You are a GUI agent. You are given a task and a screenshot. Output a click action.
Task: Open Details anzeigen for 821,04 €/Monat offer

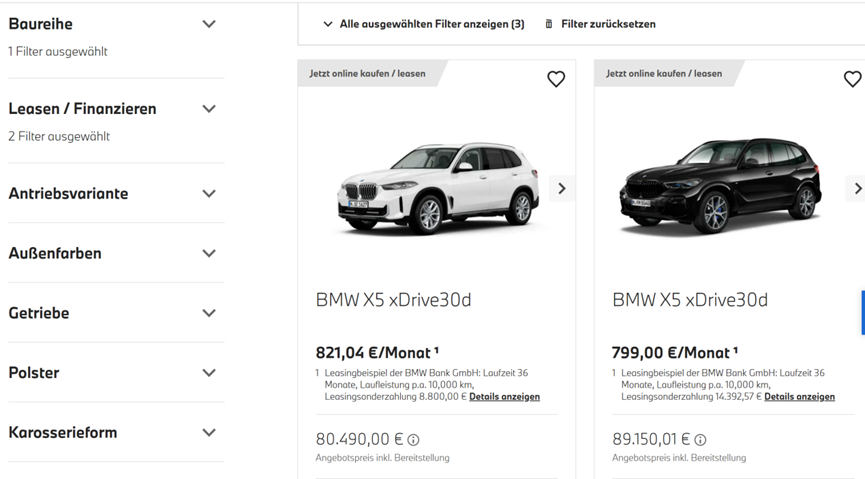504,397
